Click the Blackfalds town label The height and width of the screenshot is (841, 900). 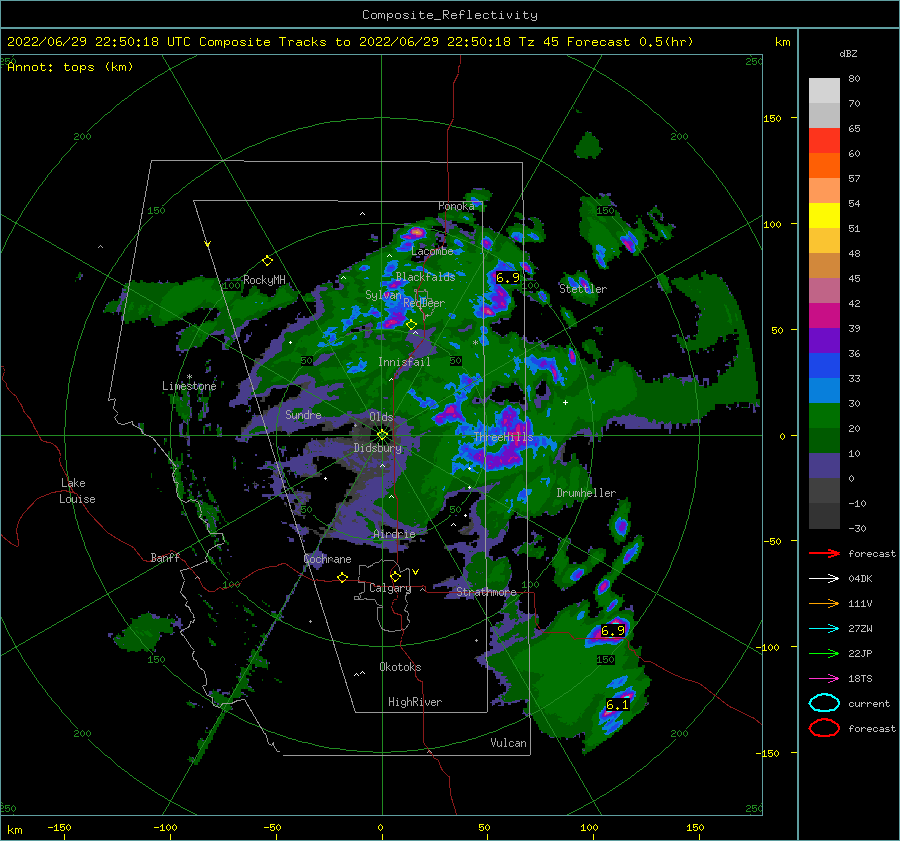tap(425, 277)
